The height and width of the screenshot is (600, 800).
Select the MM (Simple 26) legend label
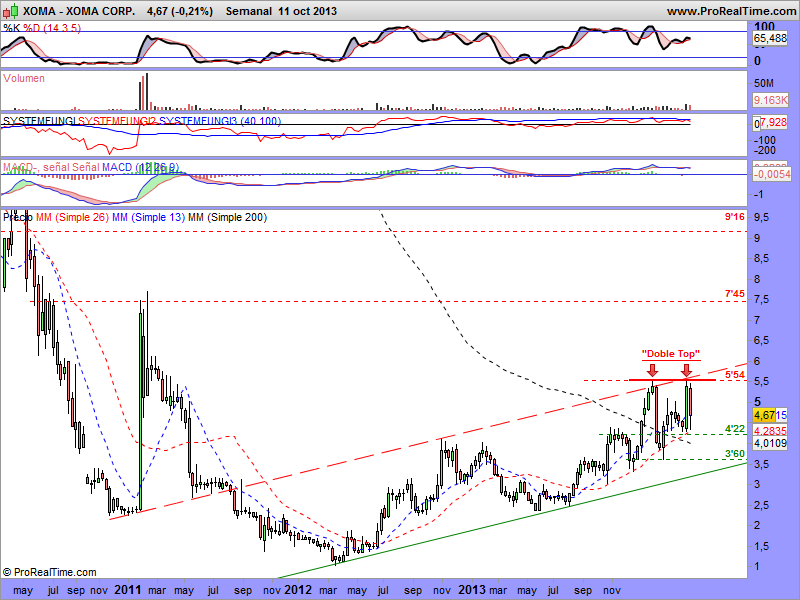coord(72,217)
